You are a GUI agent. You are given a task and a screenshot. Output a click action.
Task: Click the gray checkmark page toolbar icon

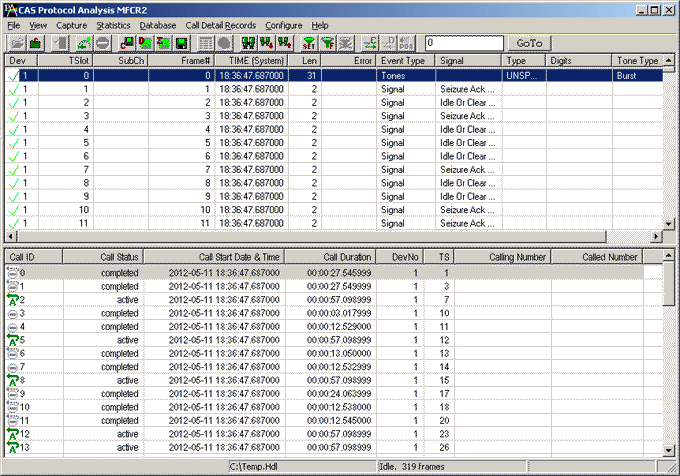61,43
